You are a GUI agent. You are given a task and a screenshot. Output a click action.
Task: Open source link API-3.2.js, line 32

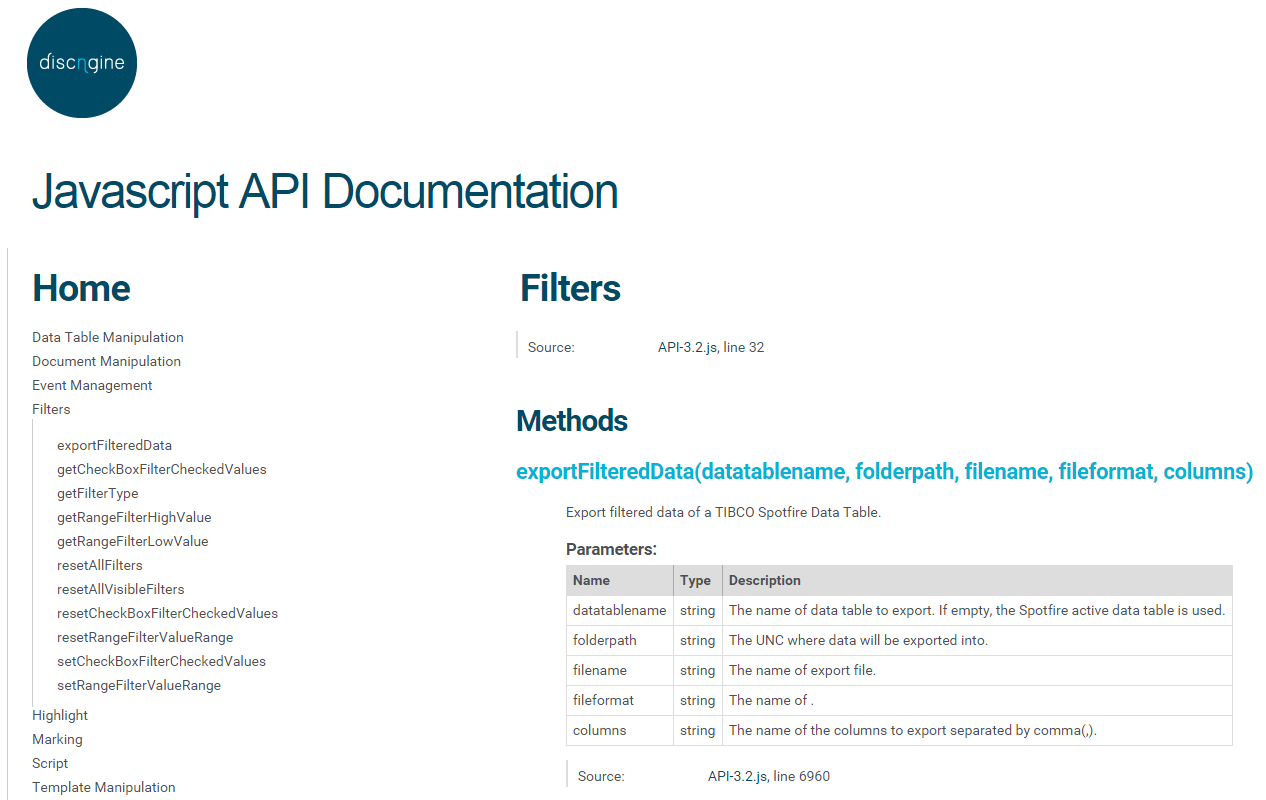[711, 347]
